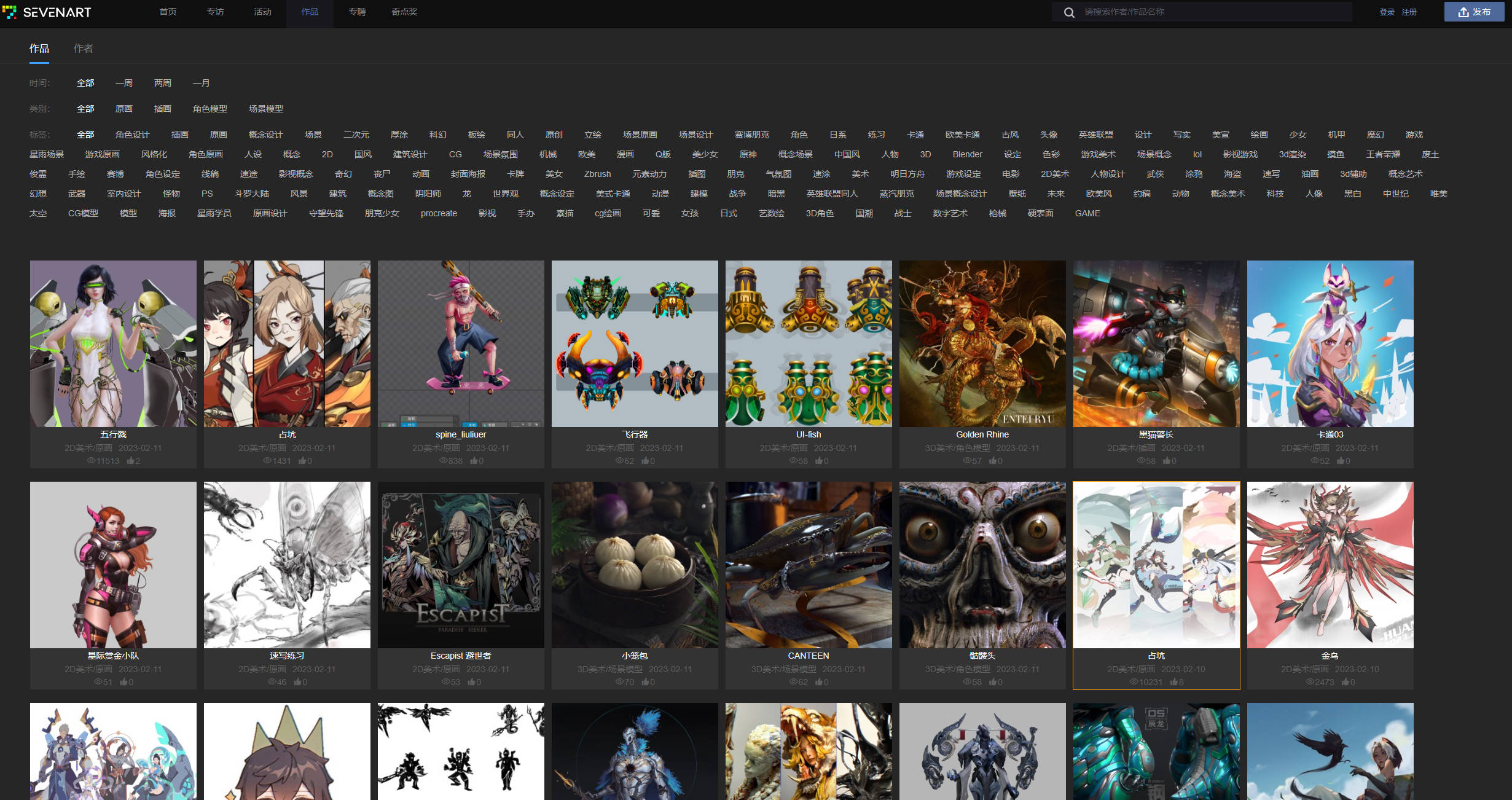1512x800 pixels.
Task: Click the view icon under CANTEEN
Action: click(793, 682)
